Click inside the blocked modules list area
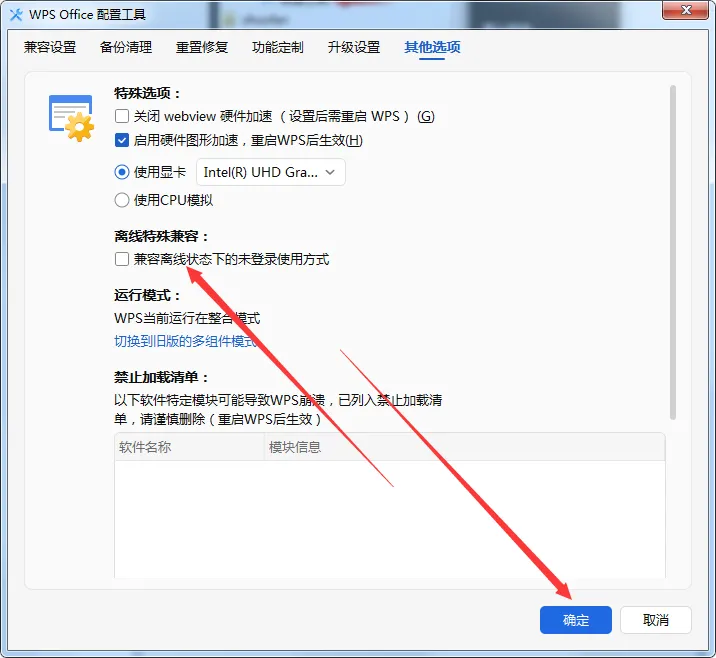 (390, 519)
